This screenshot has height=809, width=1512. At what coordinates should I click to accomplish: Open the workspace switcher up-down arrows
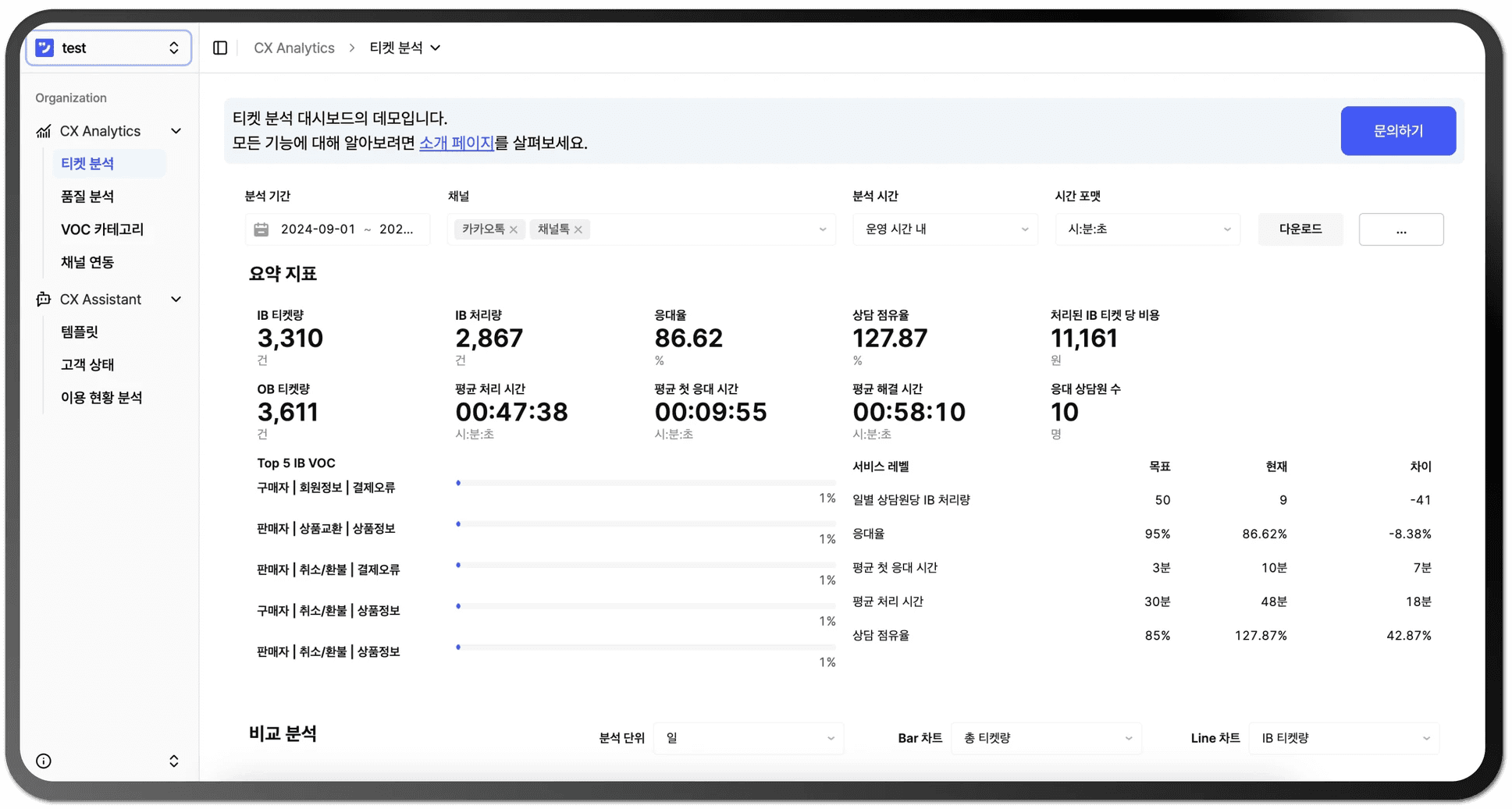pos(173,48)
